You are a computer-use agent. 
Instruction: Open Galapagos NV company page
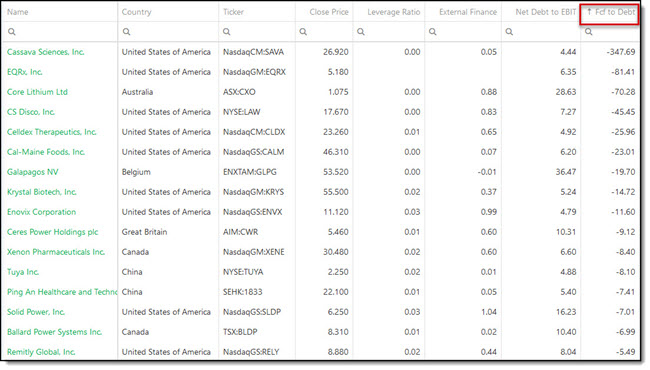32,172
